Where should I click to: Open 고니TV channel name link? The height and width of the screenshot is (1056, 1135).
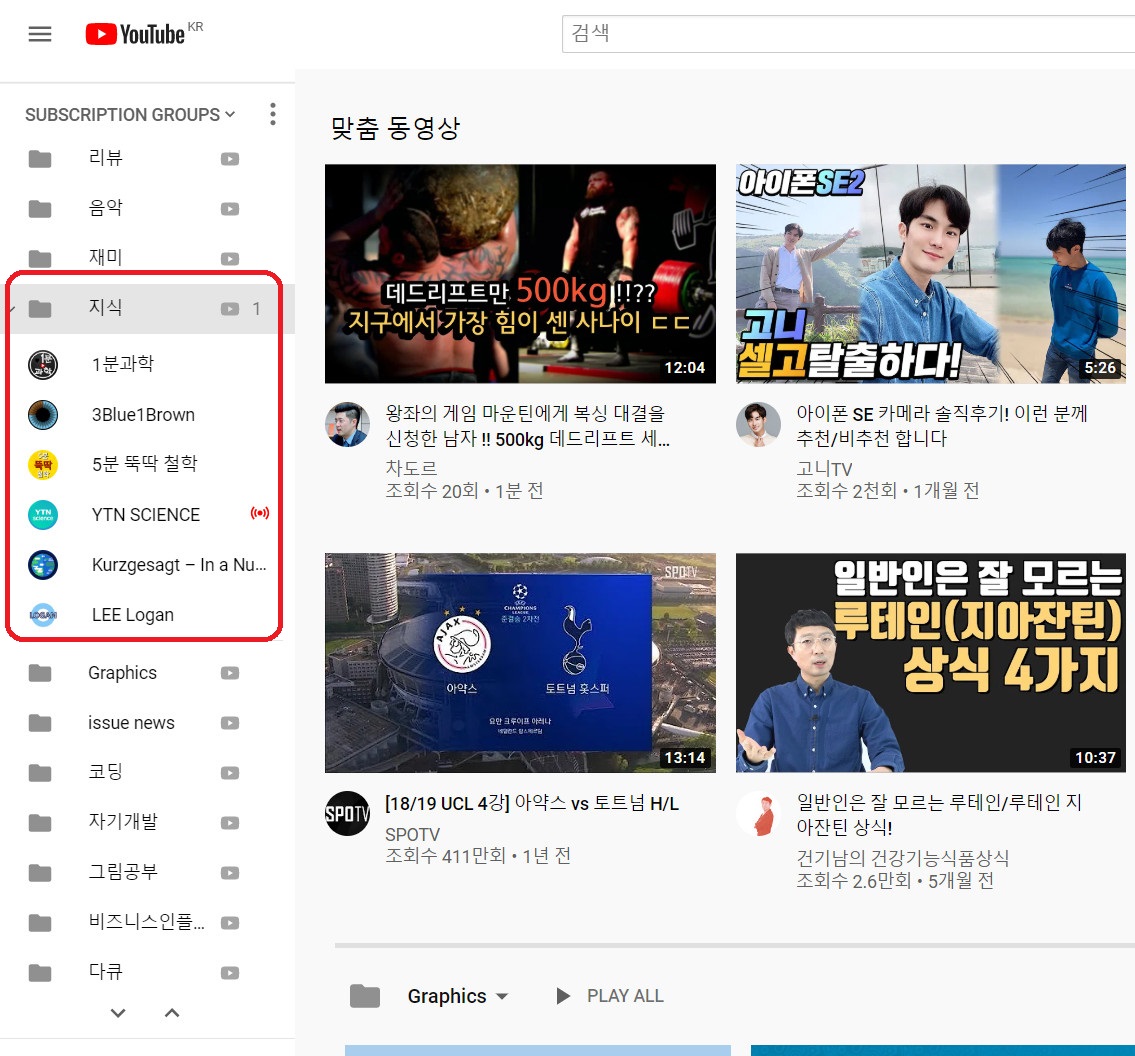824,469
